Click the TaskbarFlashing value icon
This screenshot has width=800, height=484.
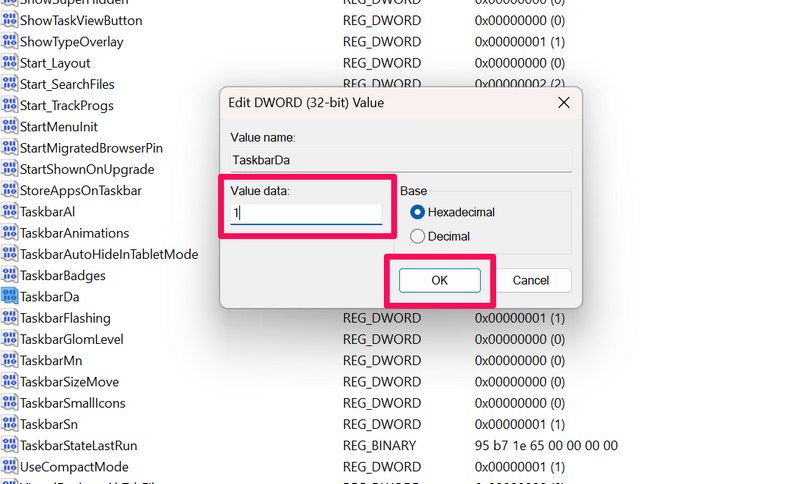[x=9, y=318]
